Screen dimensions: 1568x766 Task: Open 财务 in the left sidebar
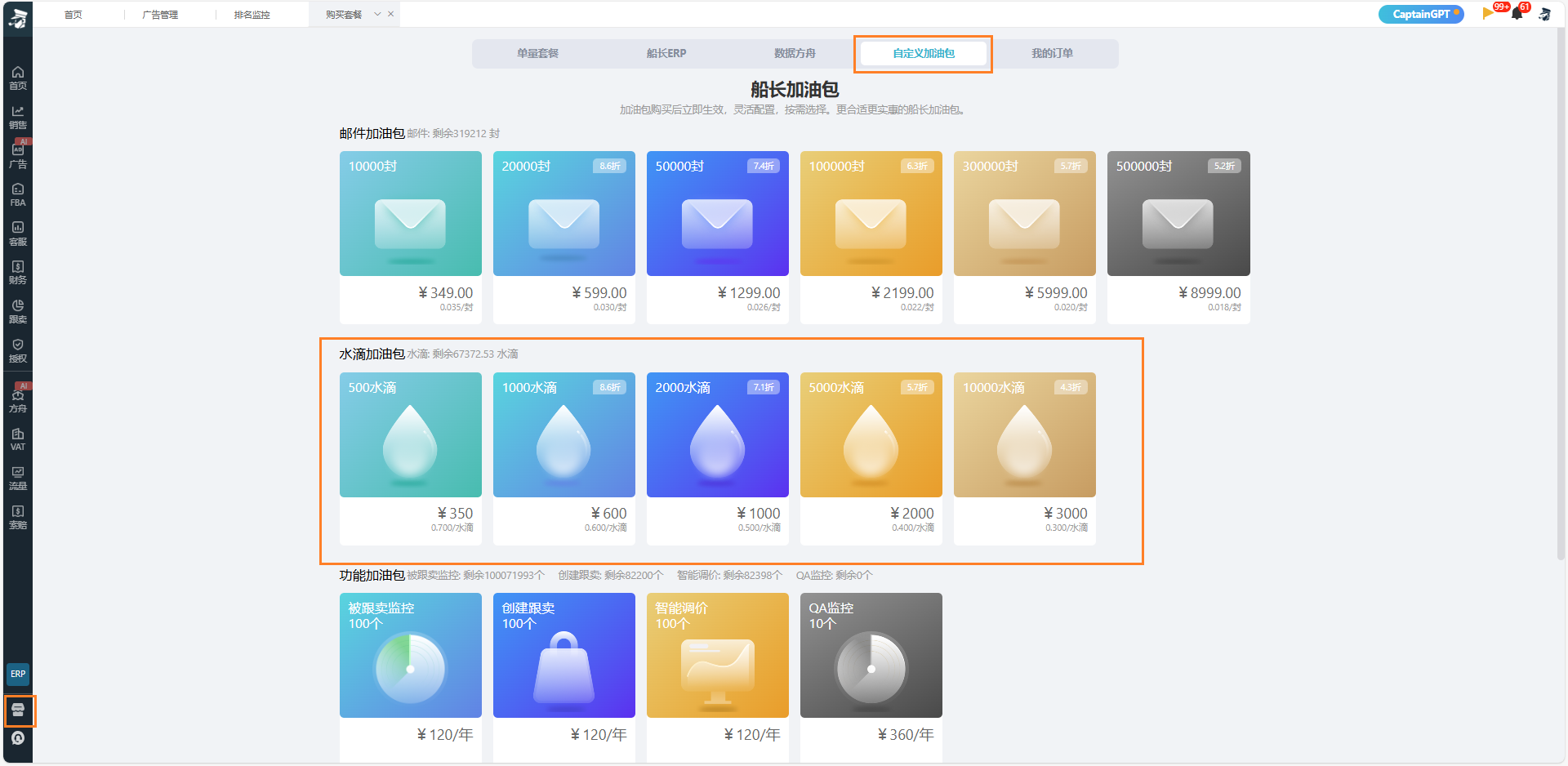(18, 273)
